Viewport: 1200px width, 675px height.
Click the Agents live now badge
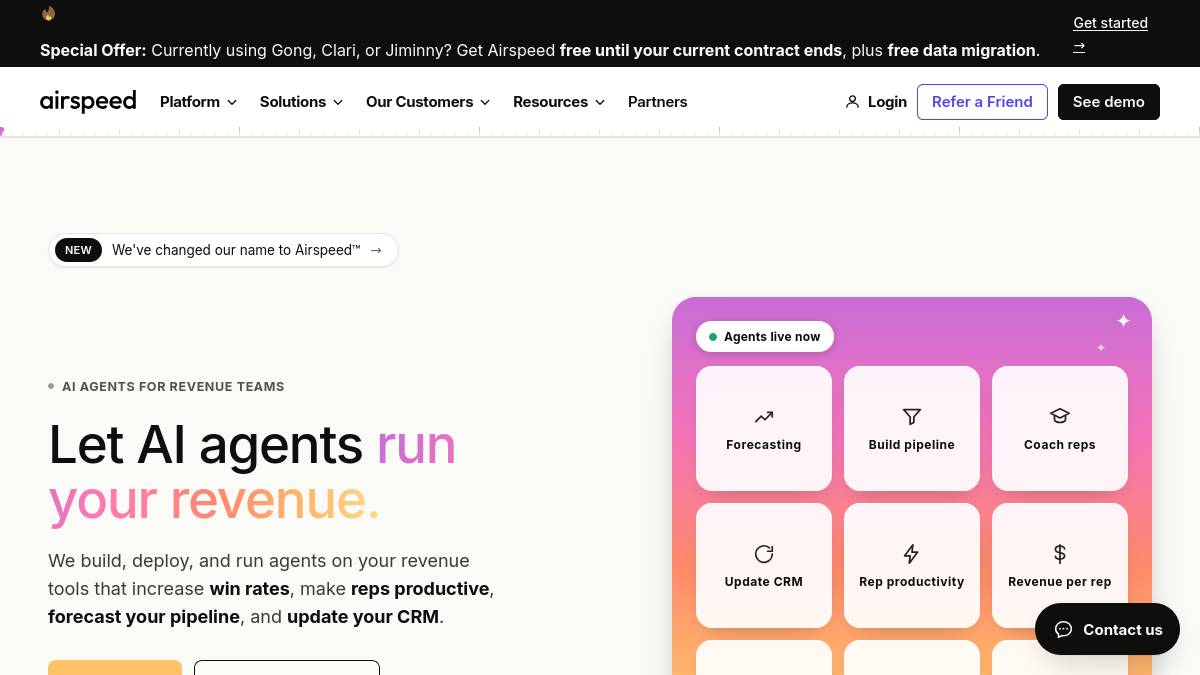[x=765, y=337]
